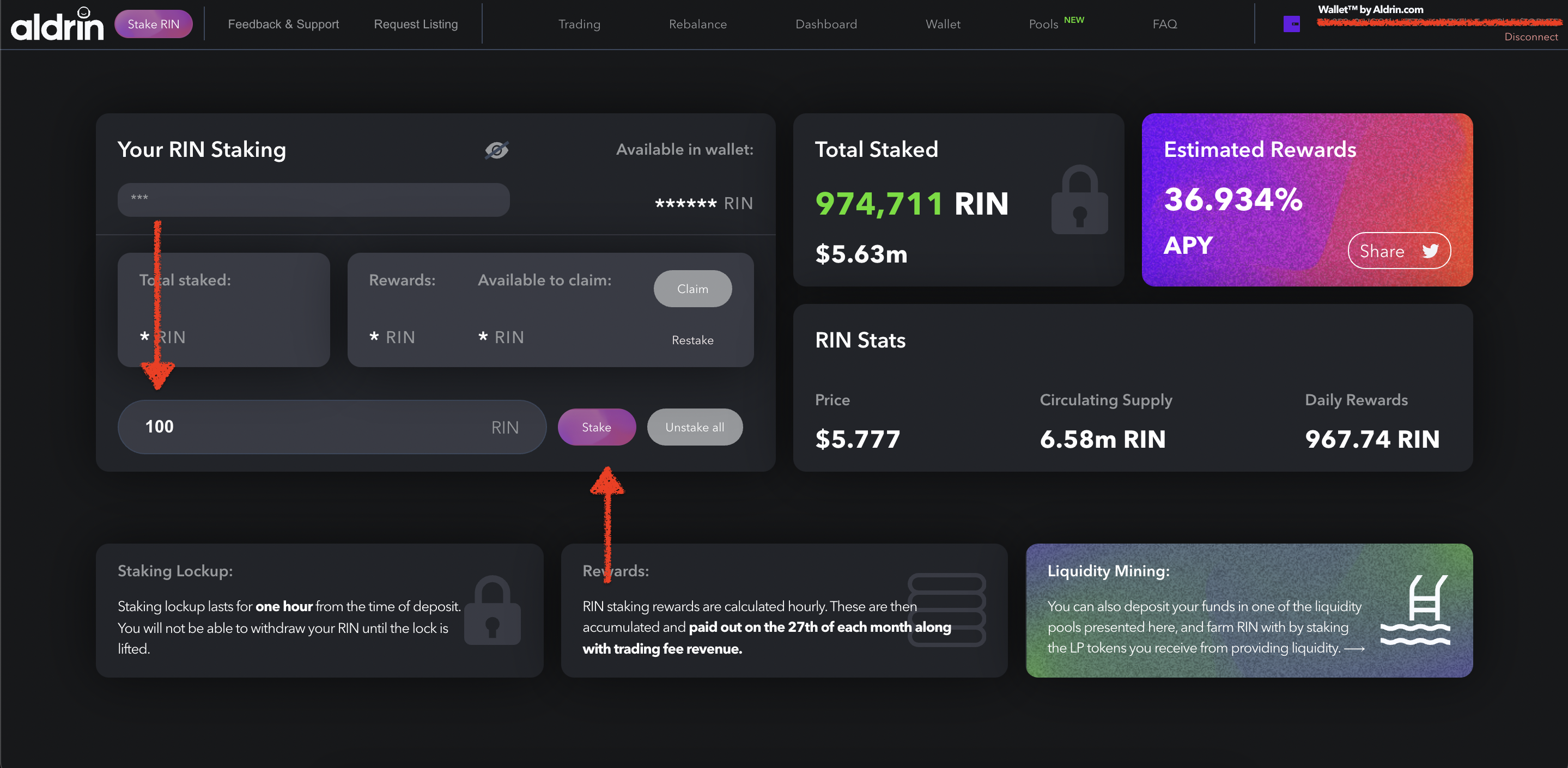Toggle balance visibility eye icon
This screenshot has height=768, width=1568.
pyautogui.click(x=497, y=150)
